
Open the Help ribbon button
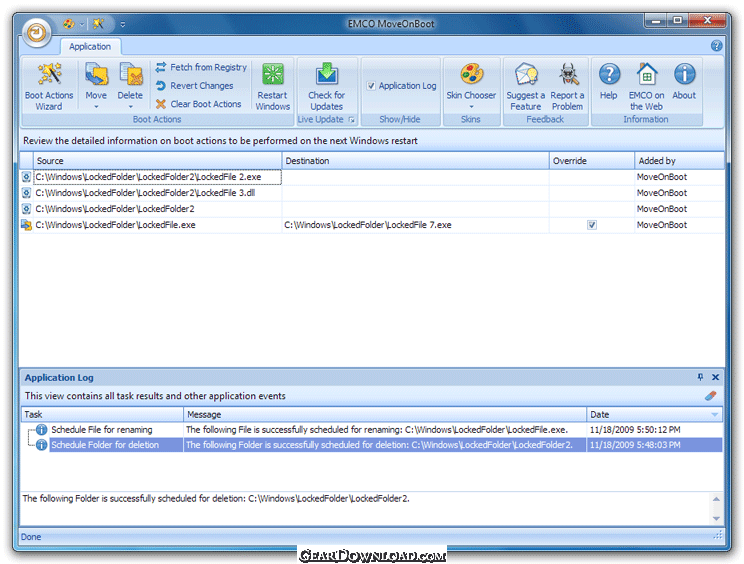coord(609,82)
